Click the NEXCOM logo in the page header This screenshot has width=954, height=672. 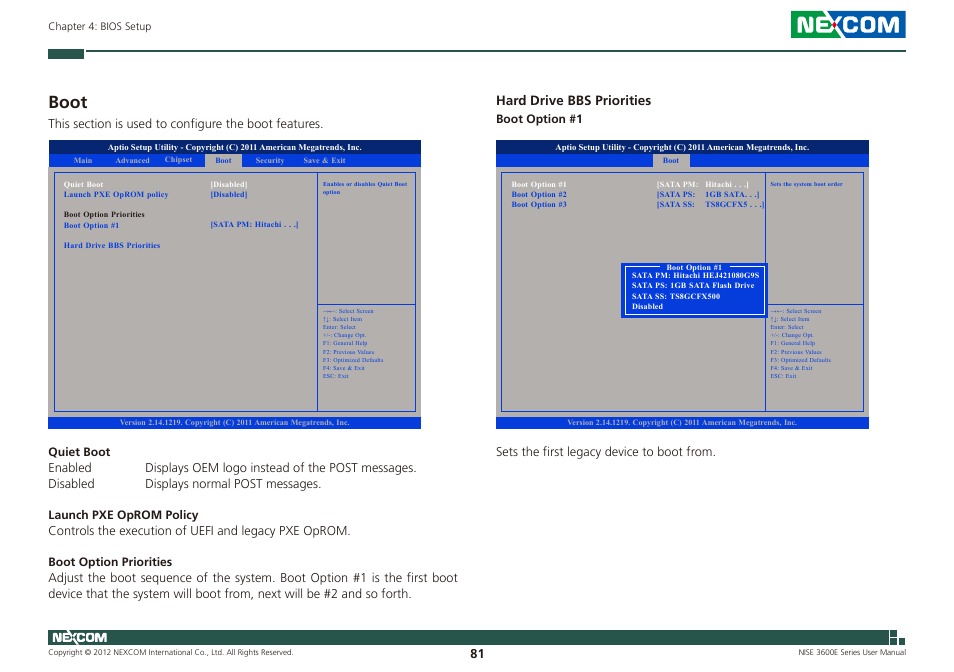pos(848,24)
